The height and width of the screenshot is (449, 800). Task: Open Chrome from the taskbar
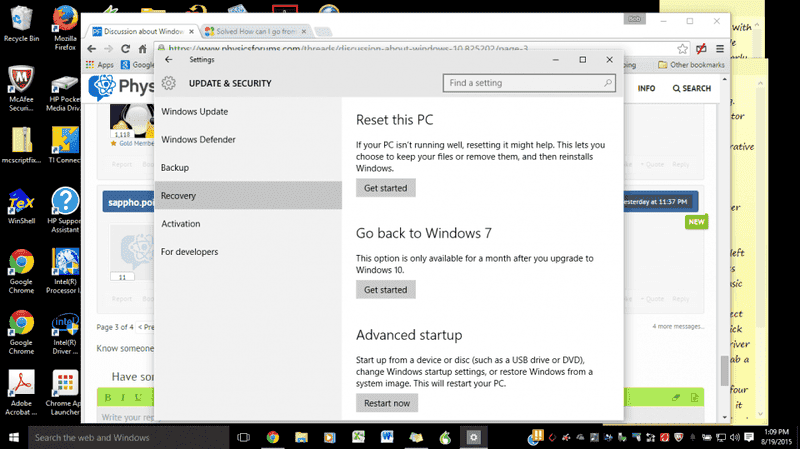pos(273,437)
